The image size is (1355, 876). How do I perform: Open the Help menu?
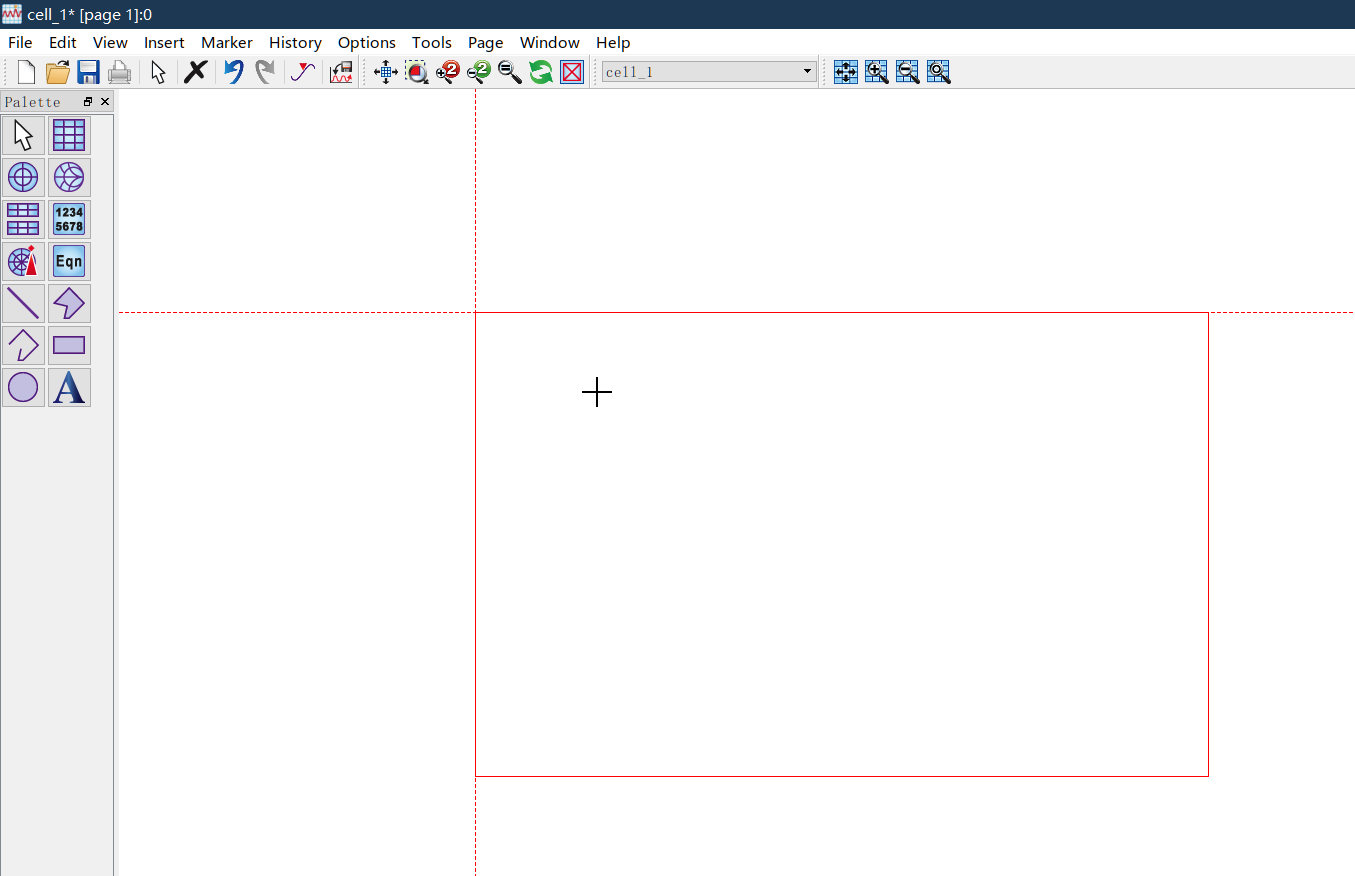click(613, 42)
